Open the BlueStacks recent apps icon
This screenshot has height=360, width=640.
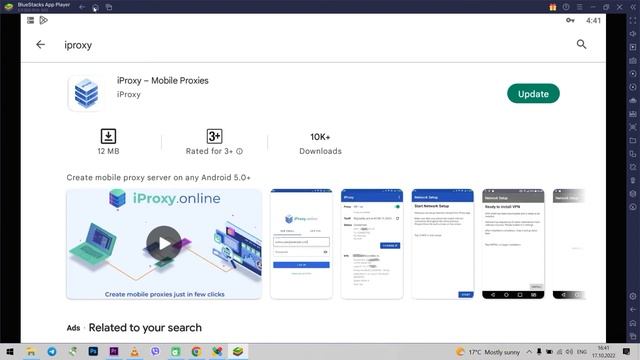109,7
